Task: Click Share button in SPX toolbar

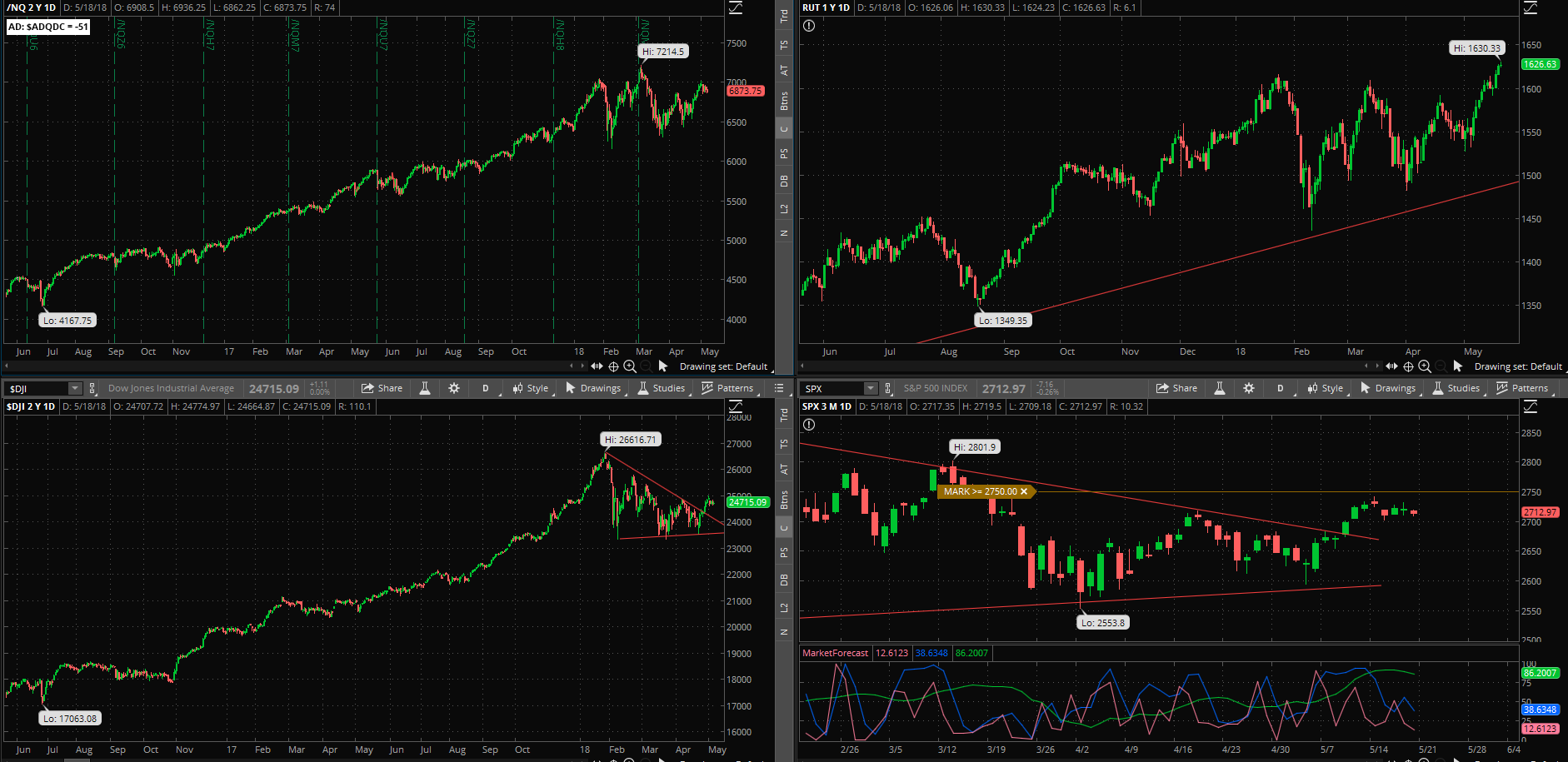Action: [1176, 388]
